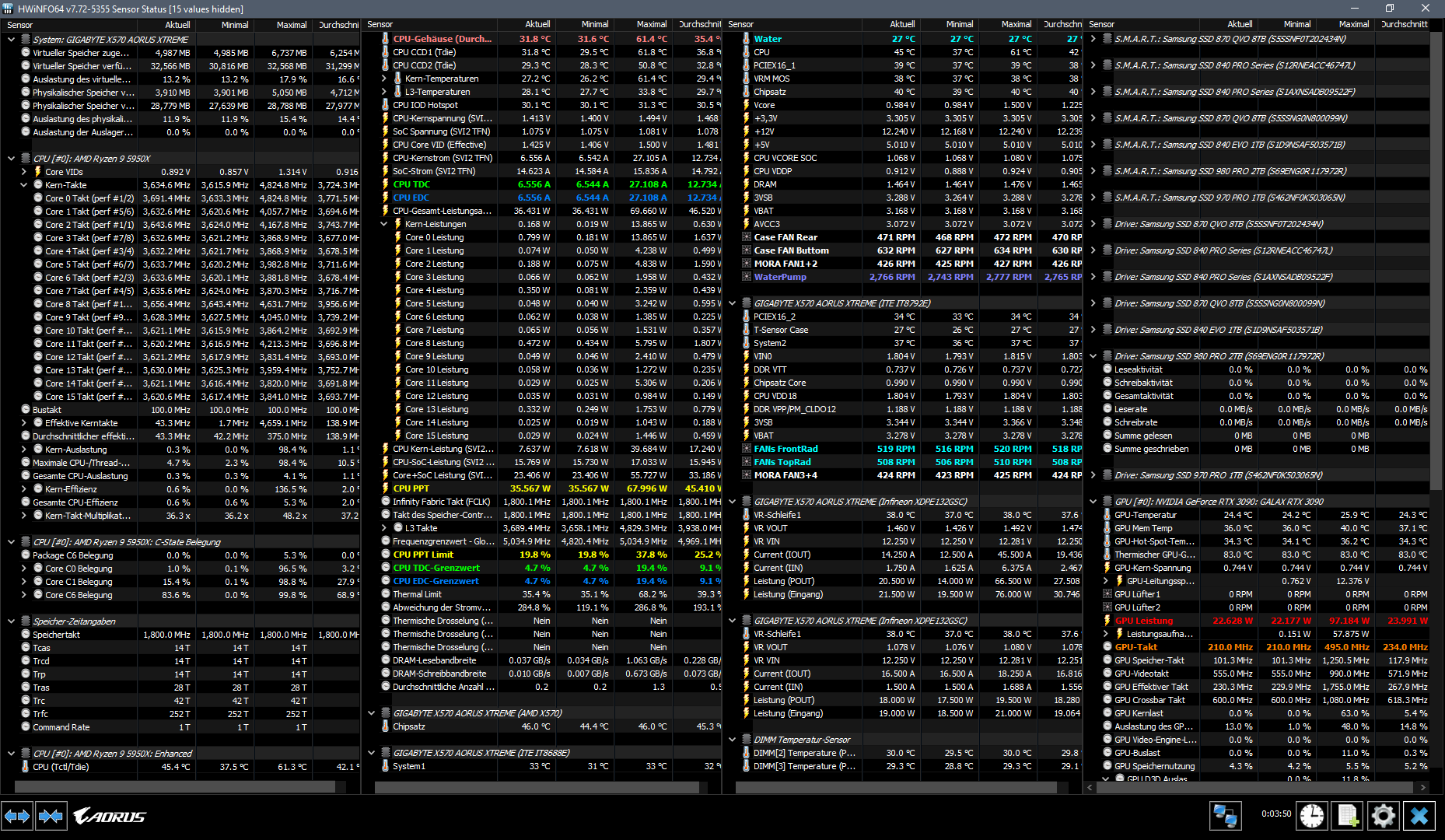The image size is (1445, 840).
Task: Collapse the Drive: Samsung SSD 980 PRO 2TB group
Action: (1093, 356)
